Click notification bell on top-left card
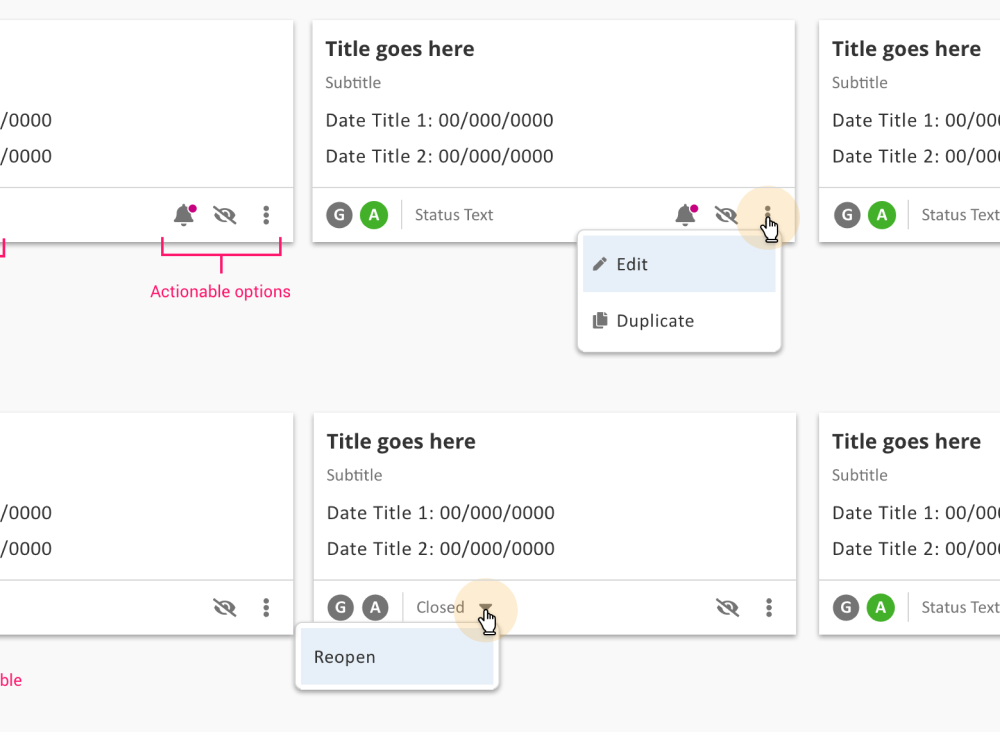The width and height of the screenshot is (1000, 732). click(184, 215)
